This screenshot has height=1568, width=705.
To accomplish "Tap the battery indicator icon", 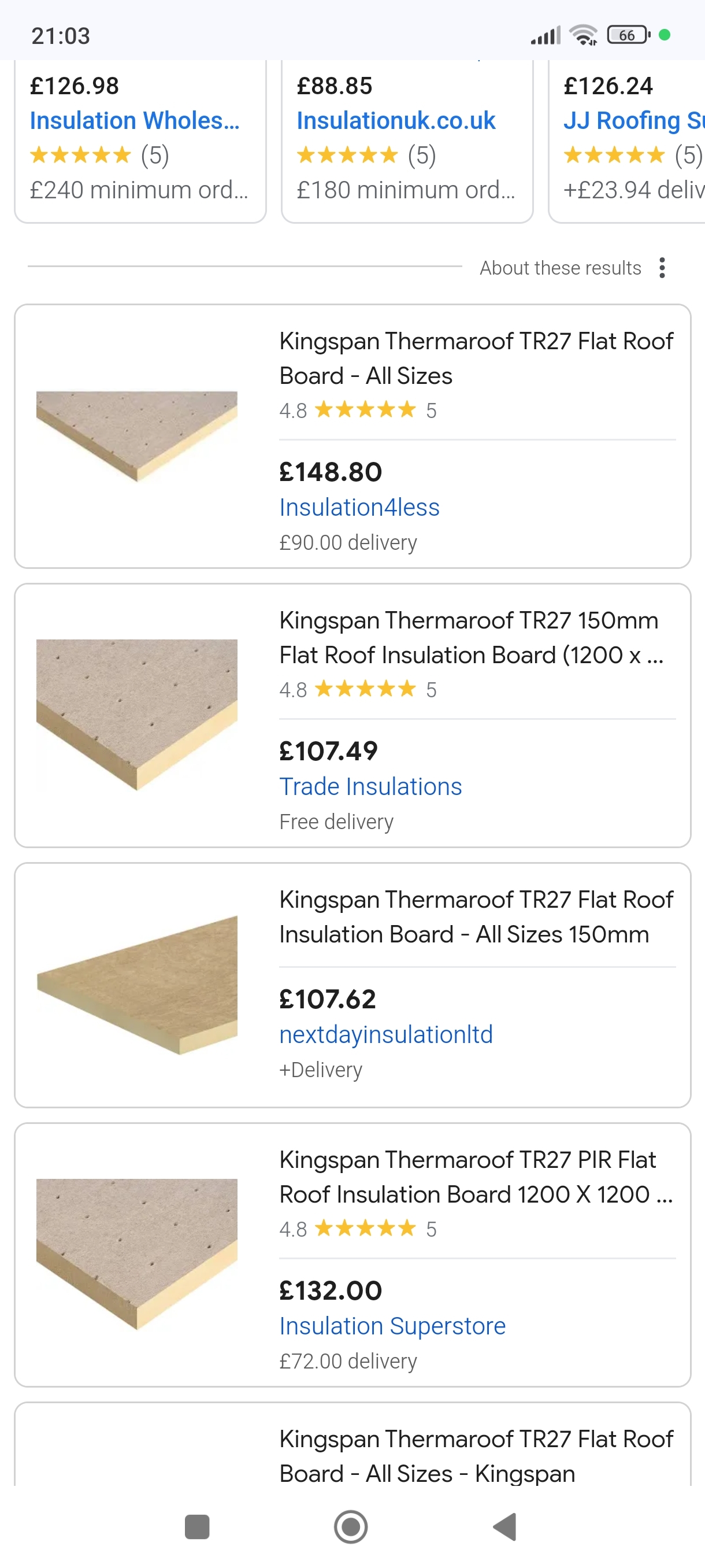I will point(628,35).
